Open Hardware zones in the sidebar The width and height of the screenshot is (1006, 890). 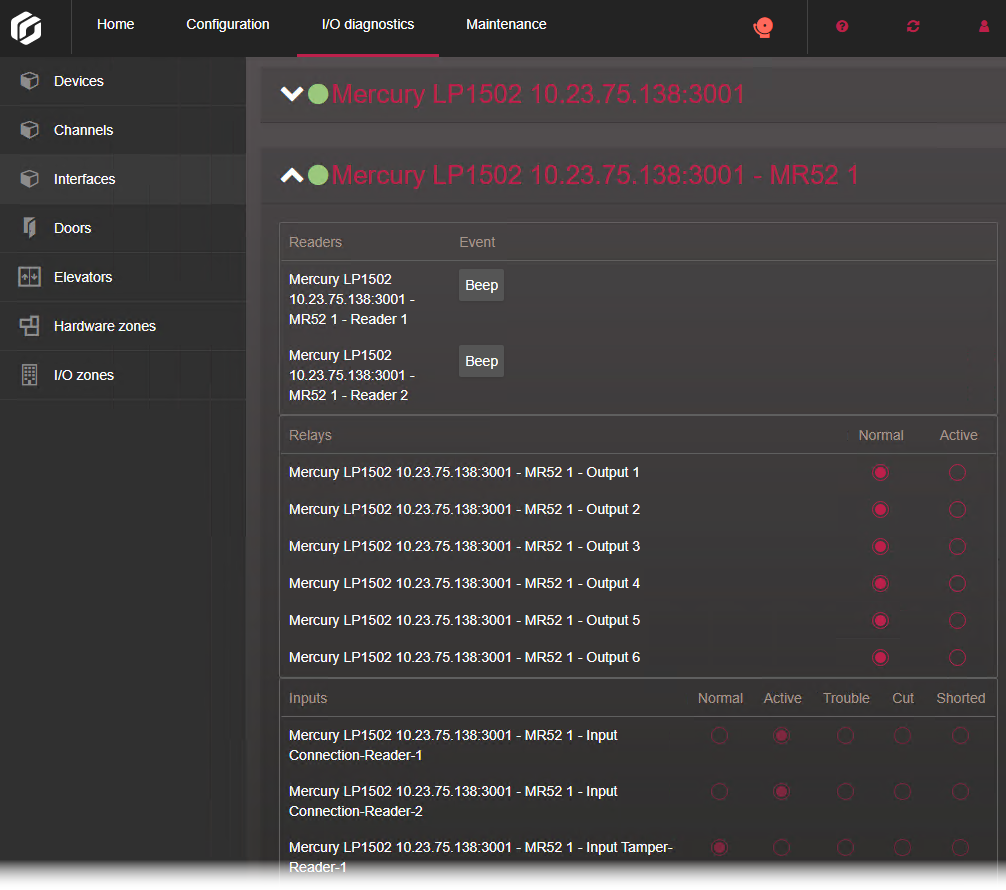(104, 326)
